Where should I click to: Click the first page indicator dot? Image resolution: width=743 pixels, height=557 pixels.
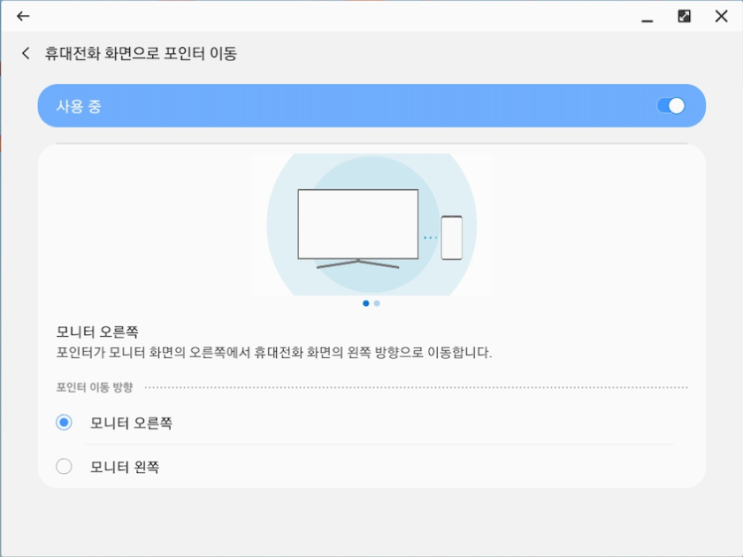pos(366,303)
